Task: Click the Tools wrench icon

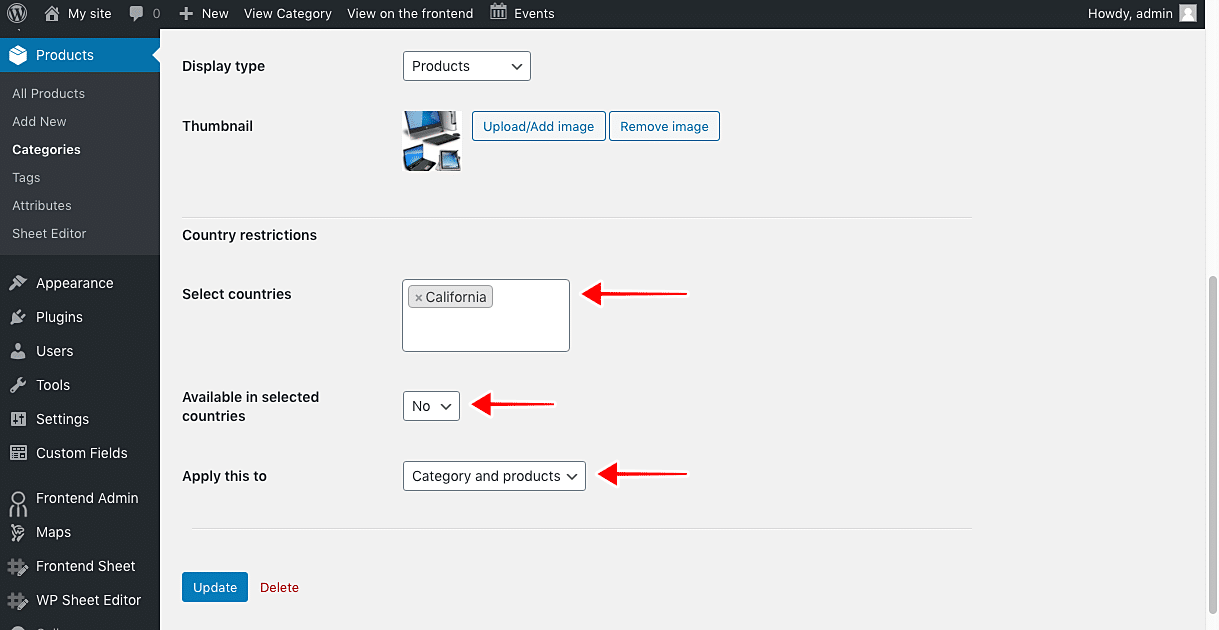Action: (18, 385)
